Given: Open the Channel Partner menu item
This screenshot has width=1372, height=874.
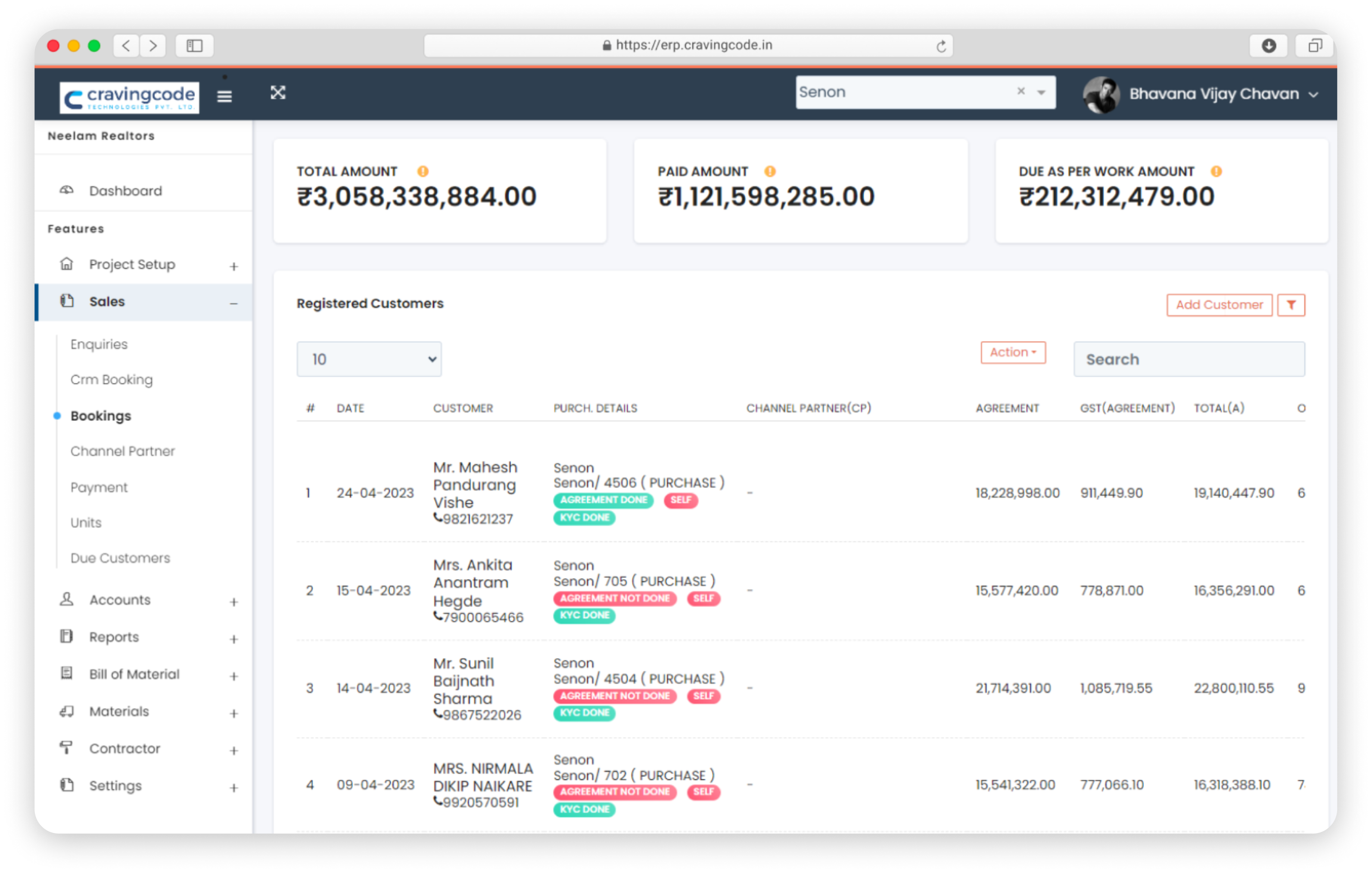Looking at the screenshot, I should click(122, 451).
